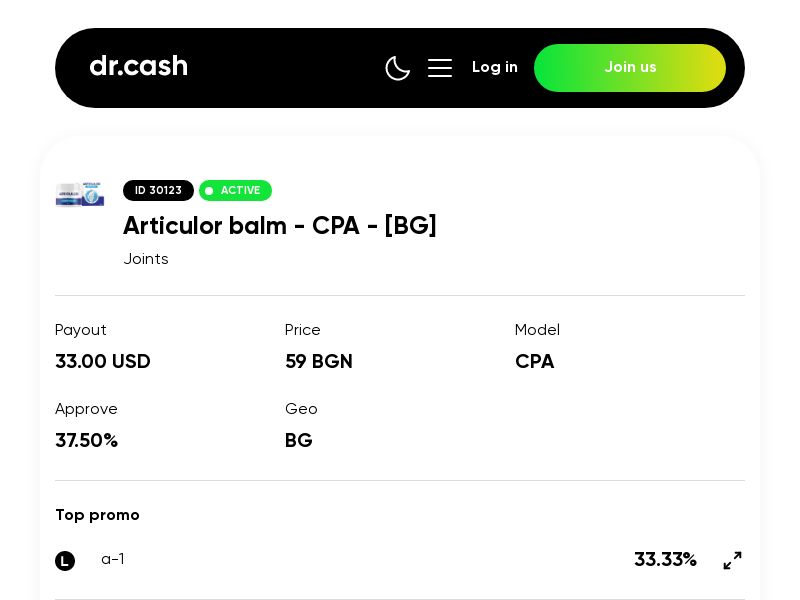800x600 pixels.
Task: Click the 33.33% promo rate value
Action: click(665, 560)
